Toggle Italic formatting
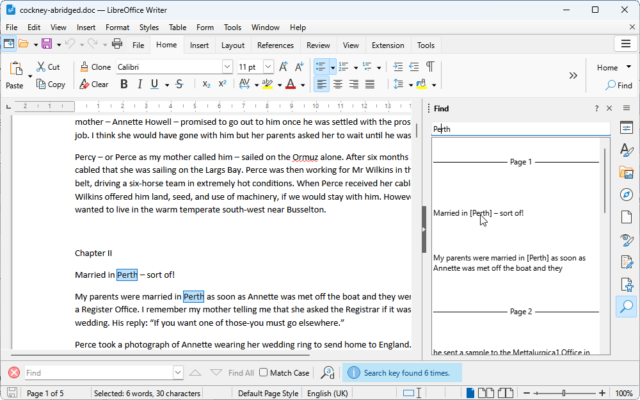This screenshot has height=400, width=640. coord(140,84)
